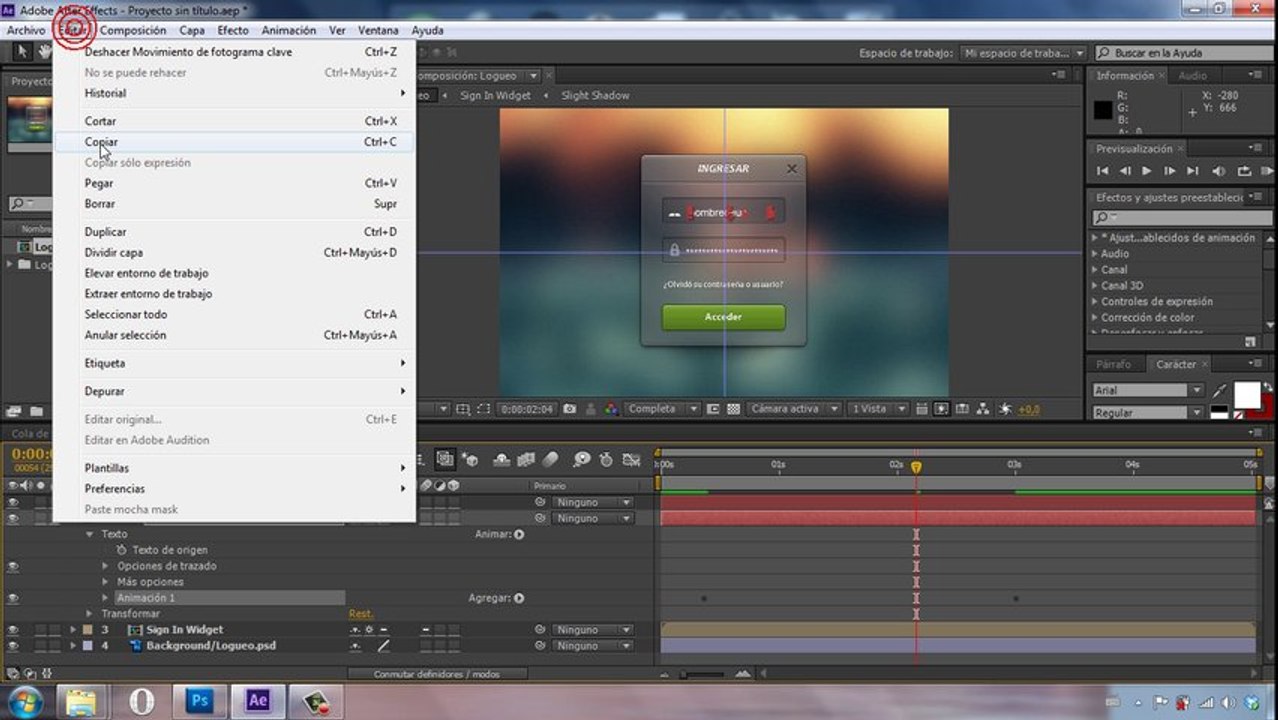
Task: Toggle collapse transformations switch on Sign In Widget
Action: pos(370,630)
